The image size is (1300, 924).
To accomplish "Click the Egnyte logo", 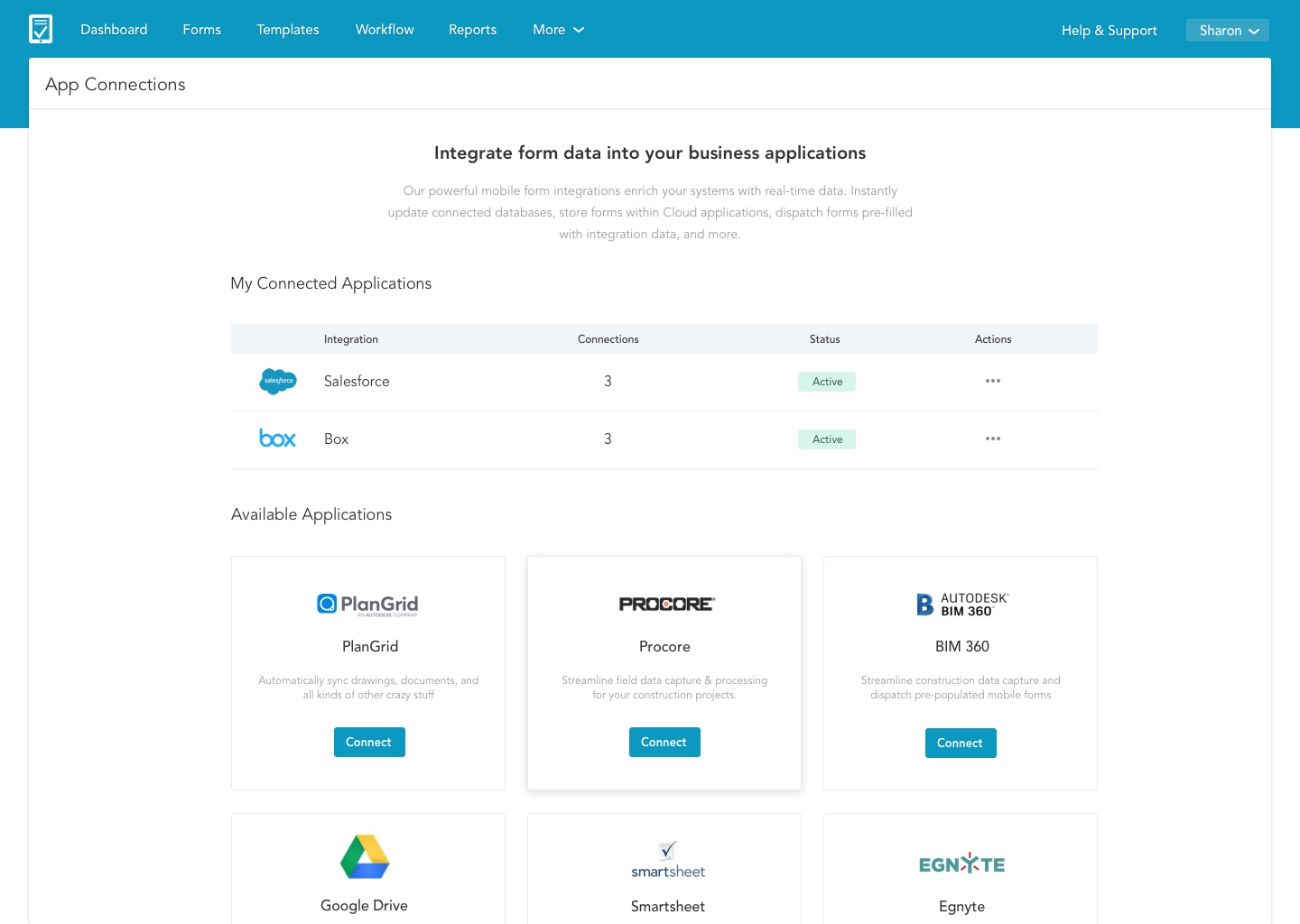I will [x=961, y=864].
